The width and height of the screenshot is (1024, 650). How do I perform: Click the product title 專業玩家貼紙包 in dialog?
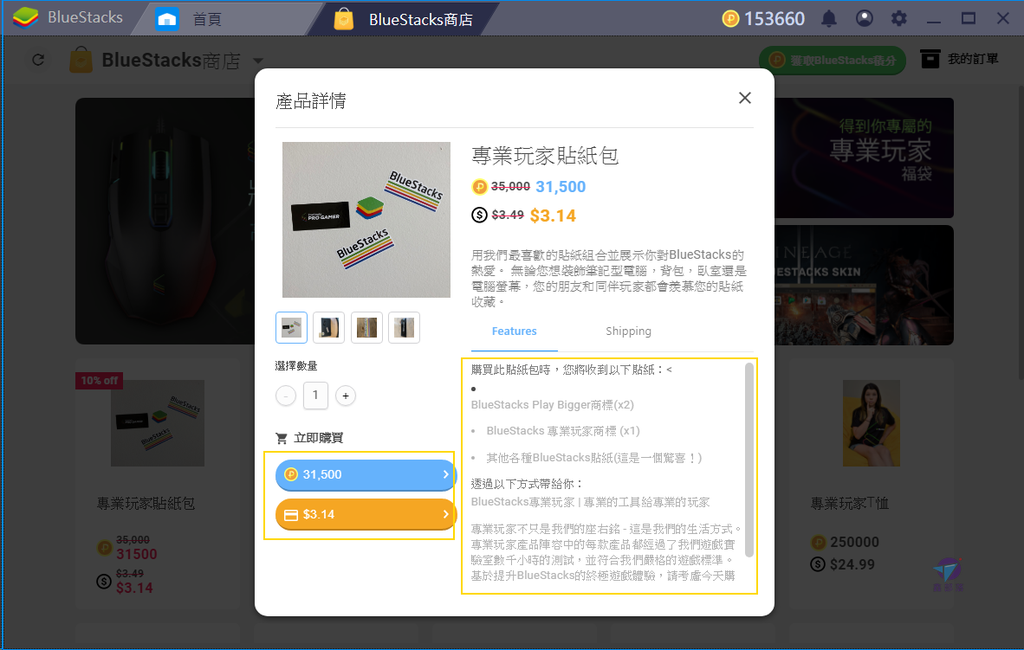tap(545, 155)
